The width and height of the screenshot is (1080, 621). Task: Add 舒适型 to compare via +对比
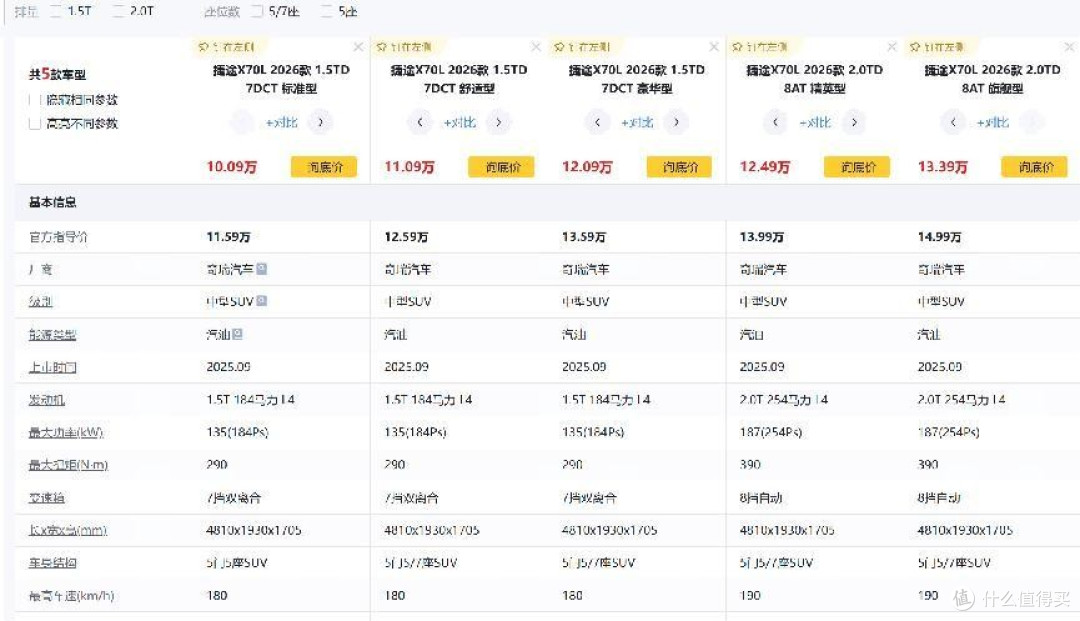point(459,123)
